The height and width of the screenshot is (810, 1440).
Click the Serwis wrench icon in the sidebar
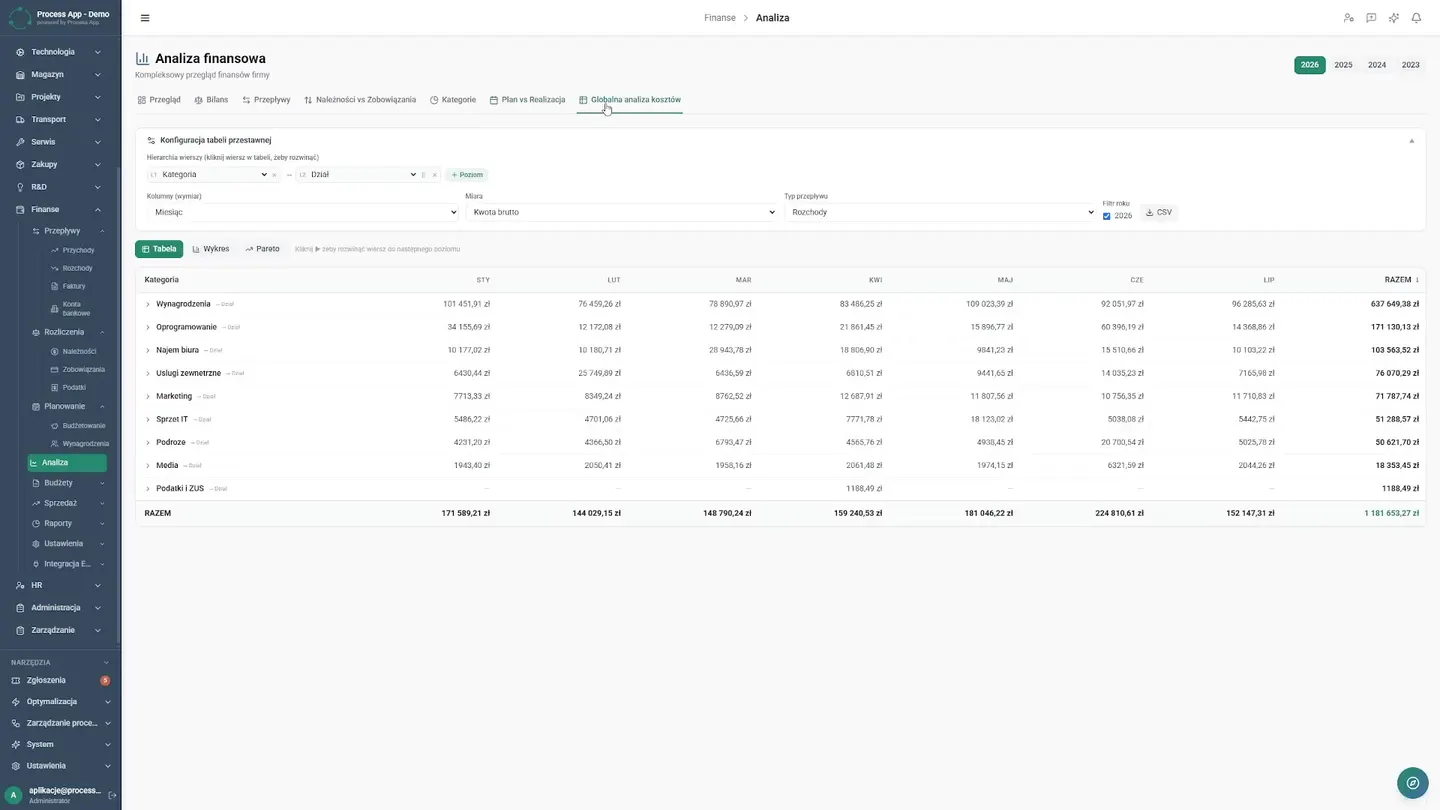[21, 142]
